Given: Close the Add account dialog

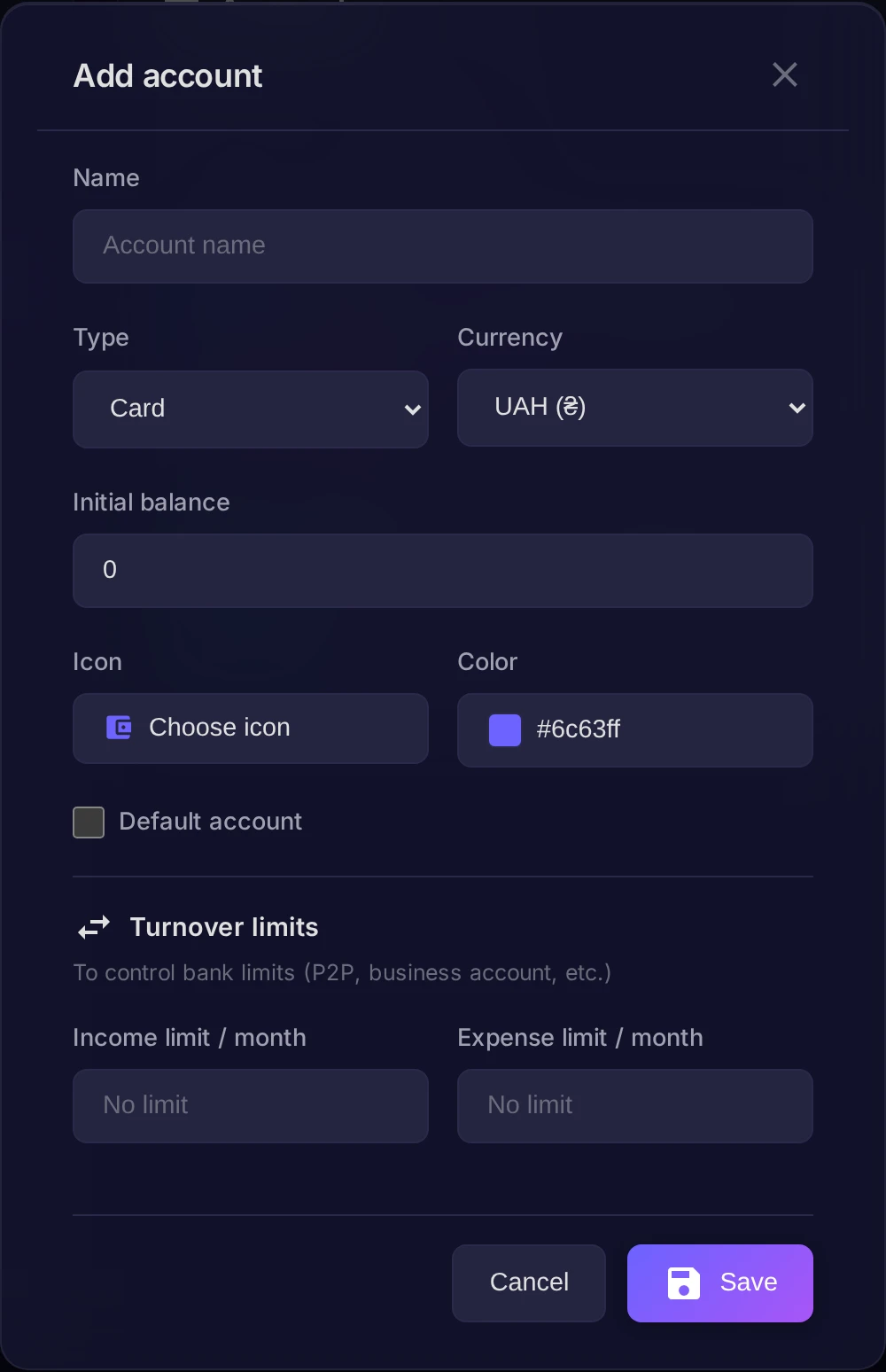Looking at the screenshot, I should 785,74.
